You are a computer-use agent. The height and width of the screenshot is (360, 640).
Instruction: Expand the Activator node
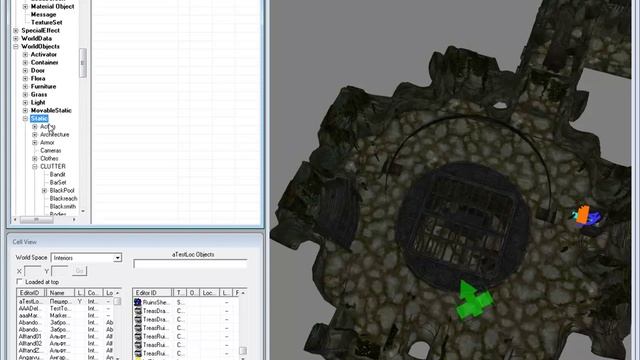[x=25, y=55]
